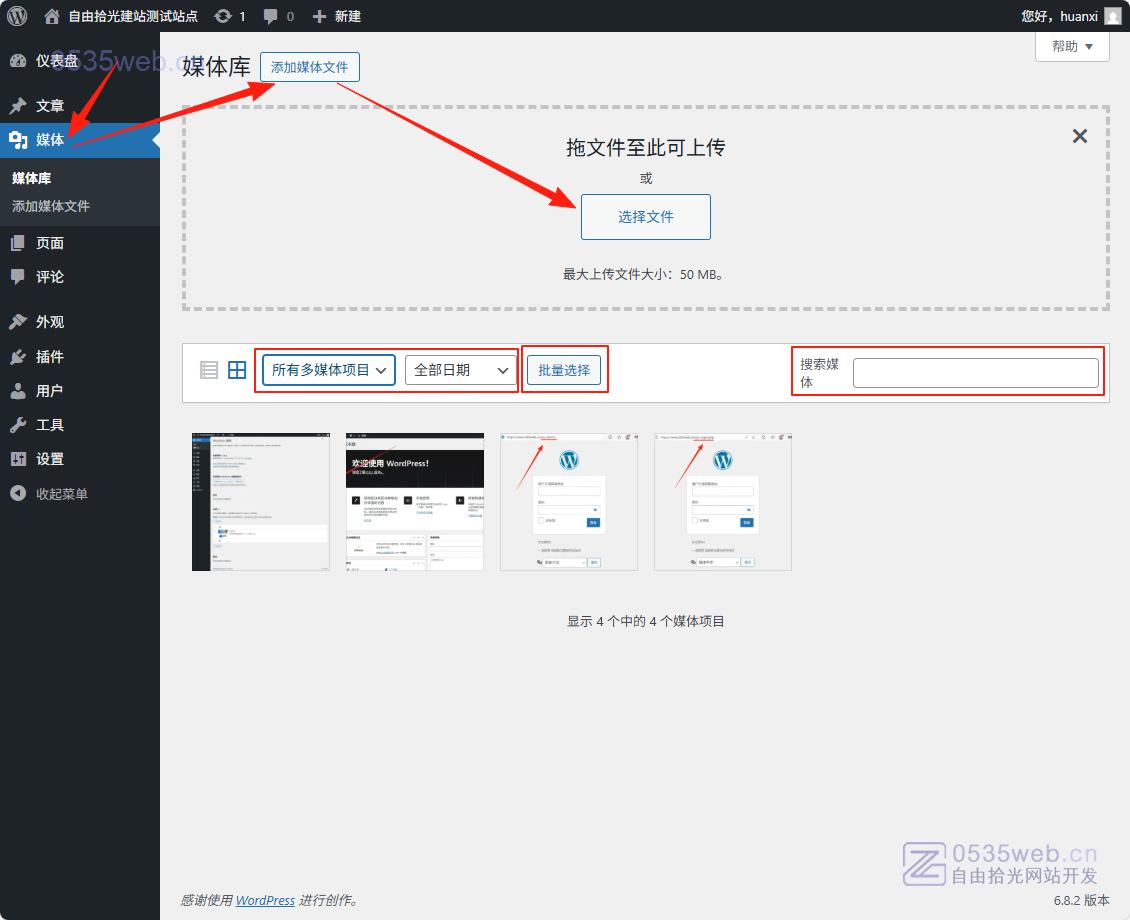Click the 选择文件 button
Image resolution: width=1130 pixels, height=920 pixels.
tap(645, 217)
